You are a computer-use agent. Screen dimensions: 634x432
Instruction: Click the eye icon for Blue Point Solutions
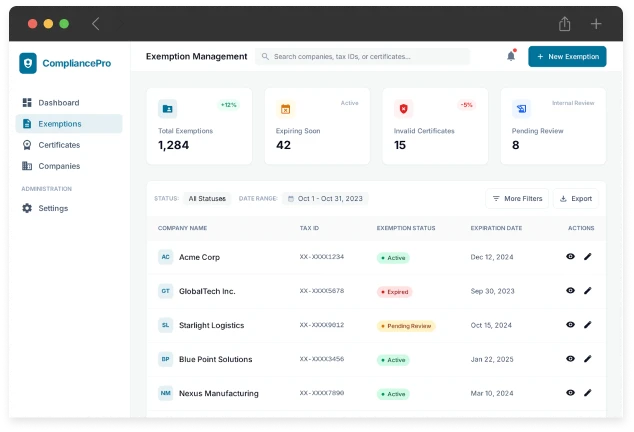click(x=570, y=359)
